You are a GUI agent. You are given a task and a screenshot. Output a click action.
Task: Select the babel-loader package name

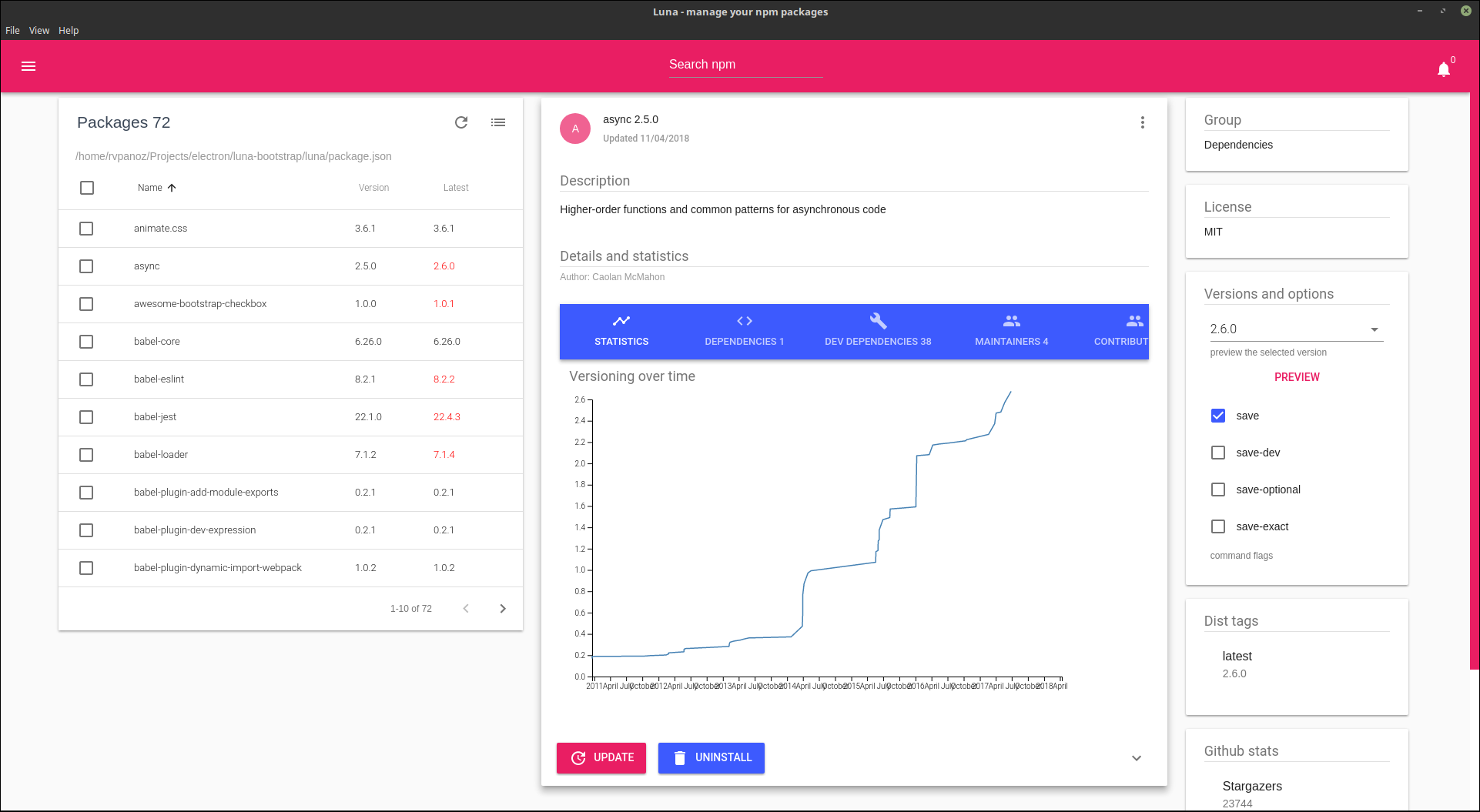point(161,455)
